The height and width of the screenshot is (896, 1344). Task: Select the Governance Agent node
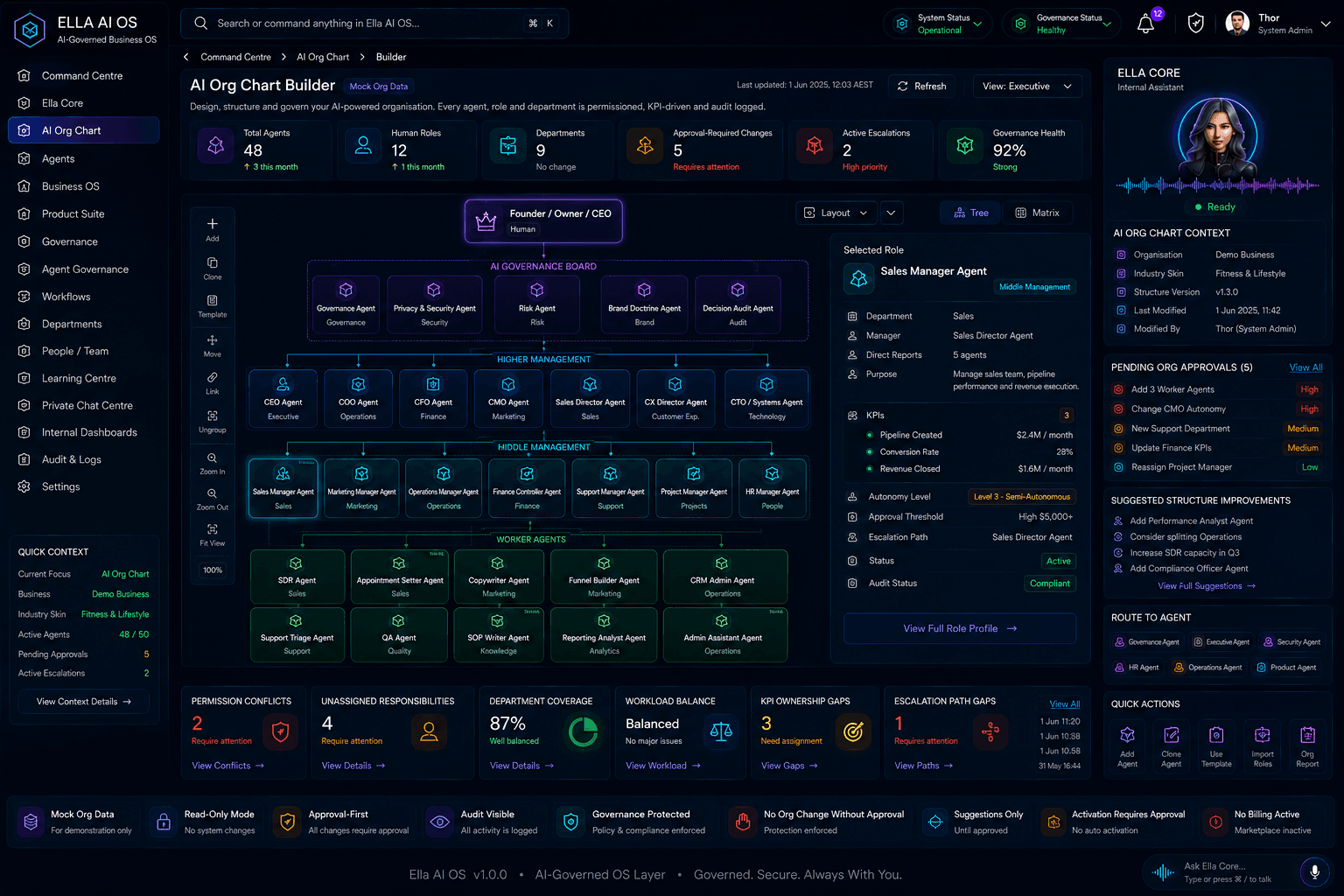click(346, 303)
